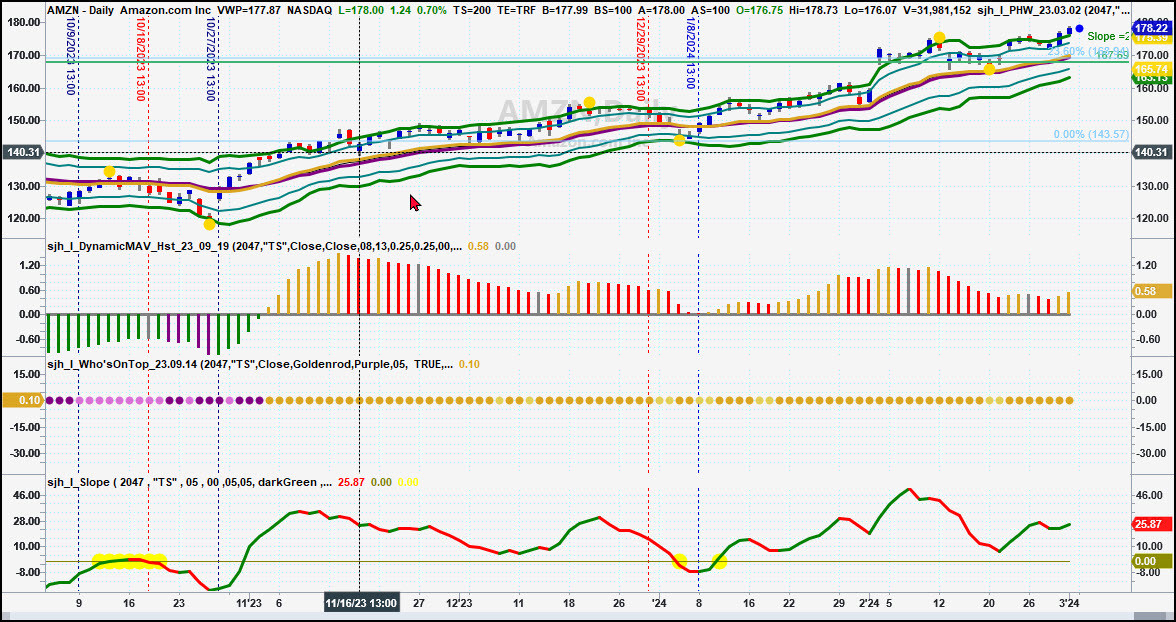Click the 11'23 date label on time axis
This screenshot has height=622, width=1176.
point(249,602)
